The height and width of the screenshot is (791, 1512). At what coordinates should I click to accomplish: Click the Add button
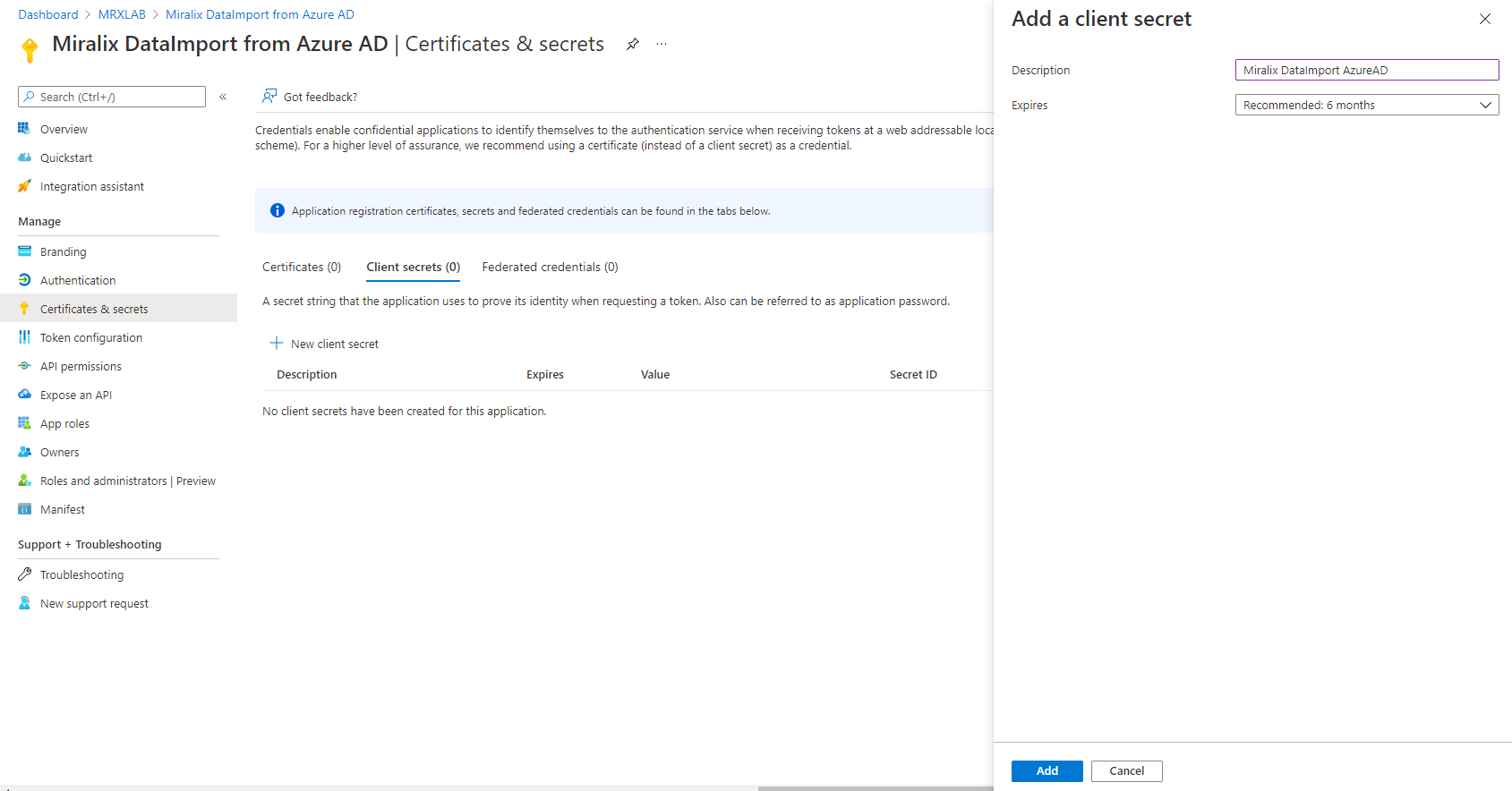tap(1047, 770)
